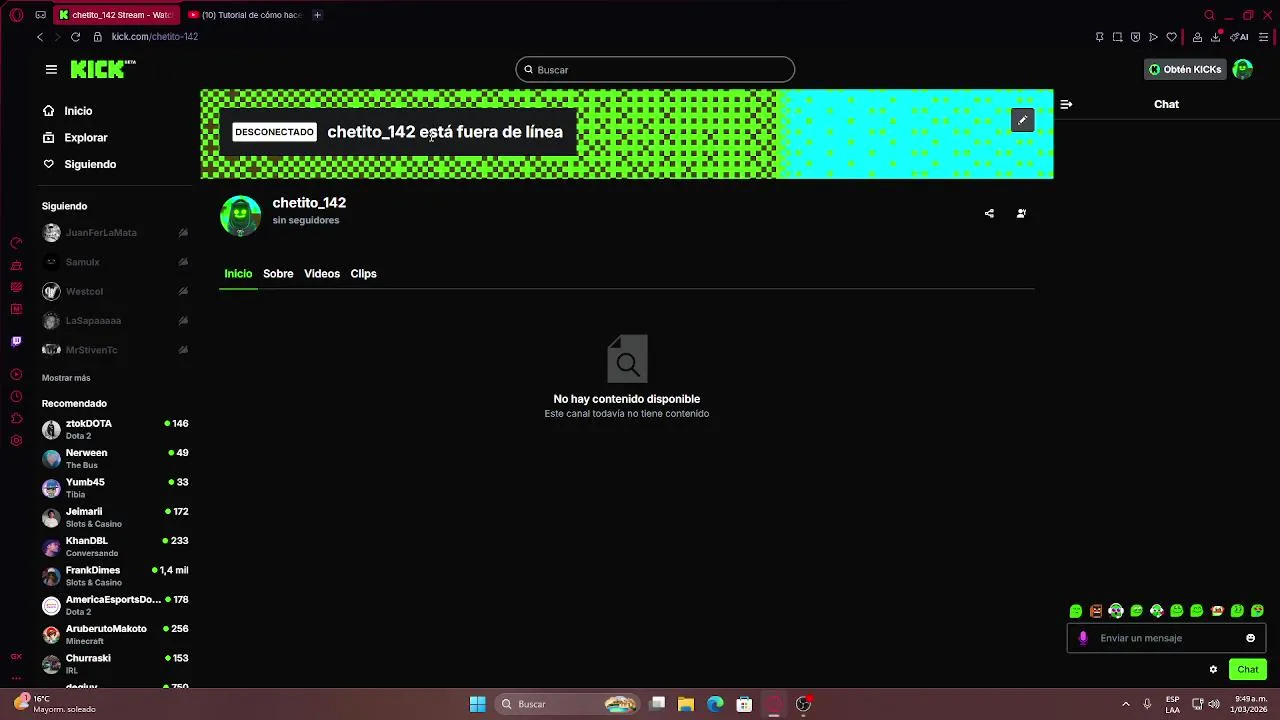Open the ad blocker shield icon
1280x720 pixels.
pyautogui.click(x=1135, y=37)
